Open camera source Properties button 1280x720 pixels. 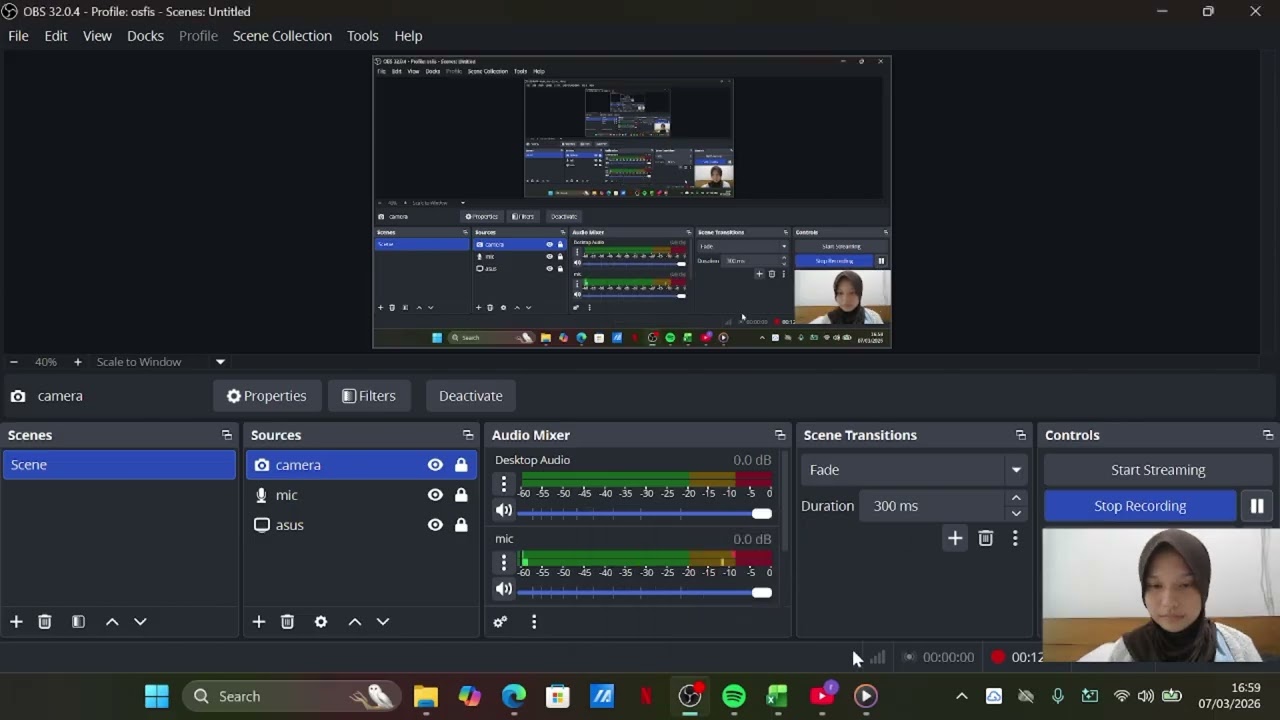pos(266,396)
